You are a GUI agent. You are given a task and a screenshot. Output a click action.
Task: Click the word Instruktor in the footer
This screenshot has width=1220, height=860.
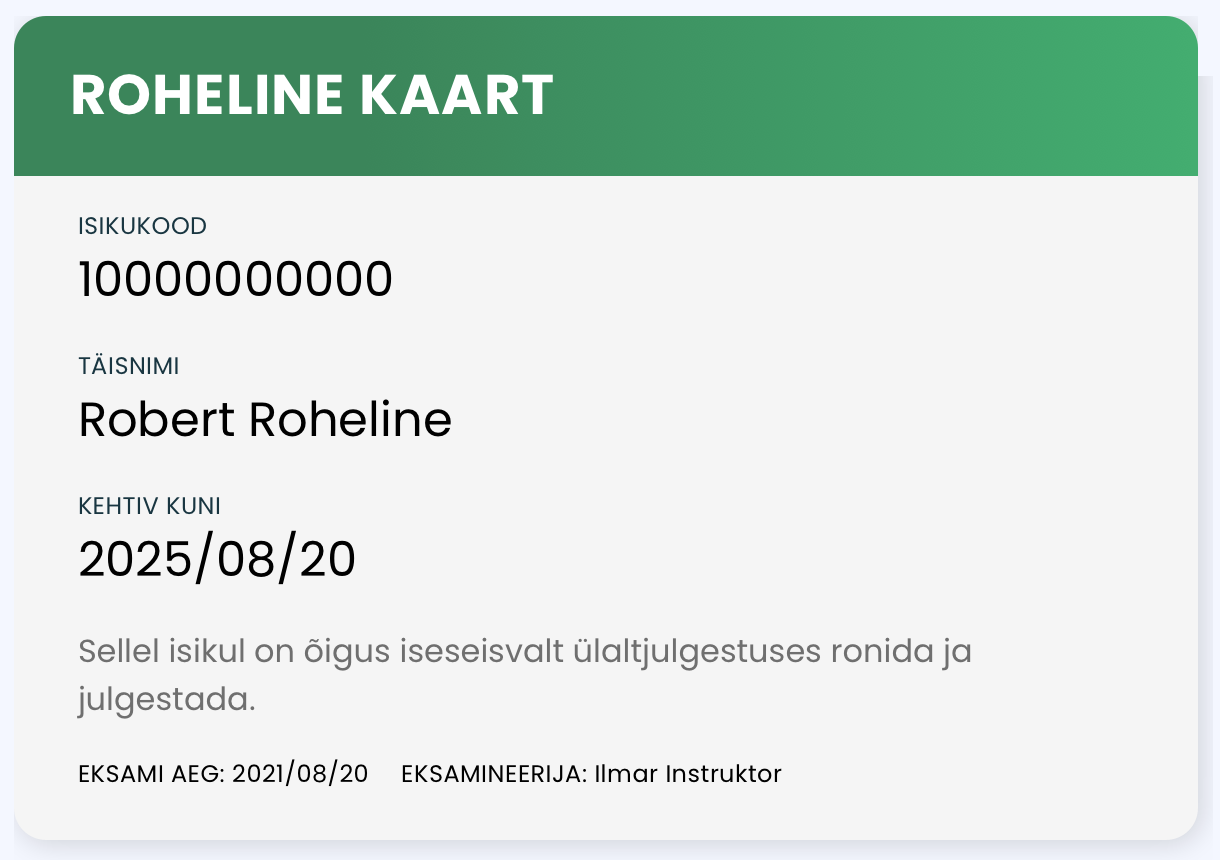[724, 773]
